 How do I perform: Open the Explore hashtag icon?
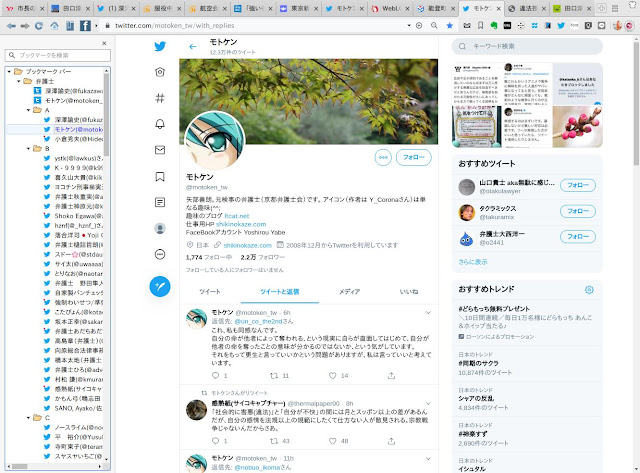point(160,98)
